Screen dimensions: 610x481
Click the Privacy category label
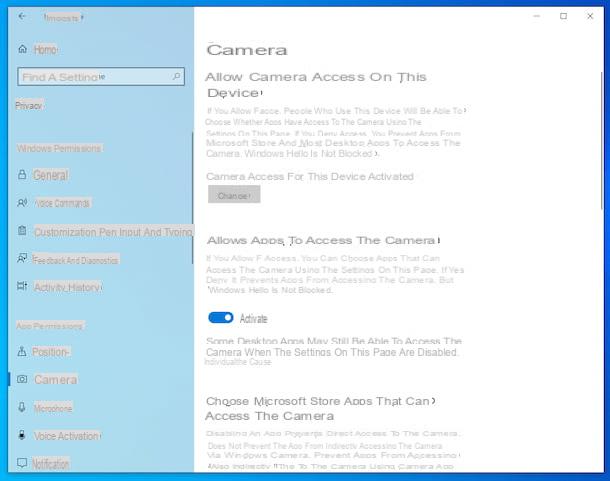coord(29,105)
